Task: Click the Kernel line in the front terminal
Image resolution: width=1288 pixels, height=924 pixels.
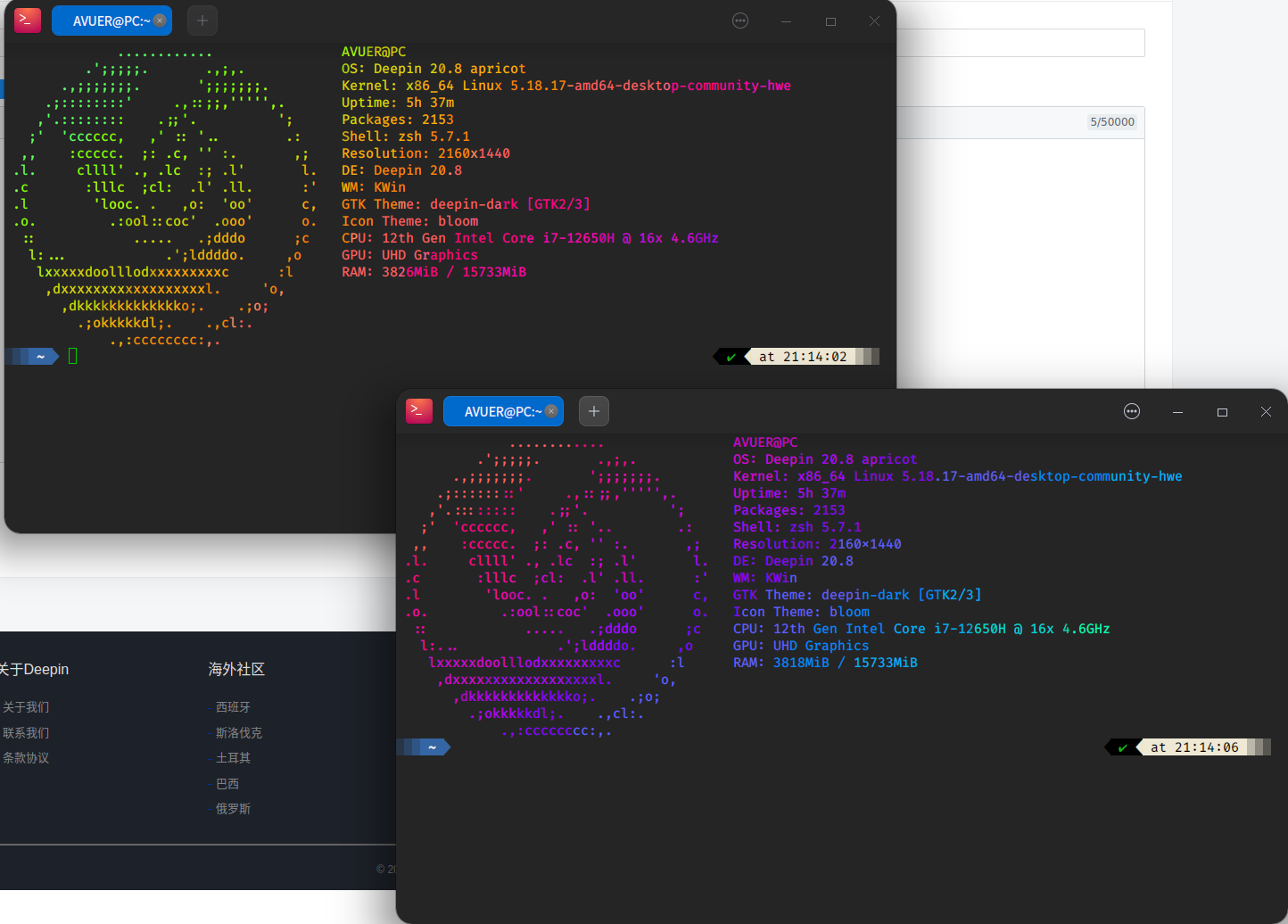Action: [958, 476]
